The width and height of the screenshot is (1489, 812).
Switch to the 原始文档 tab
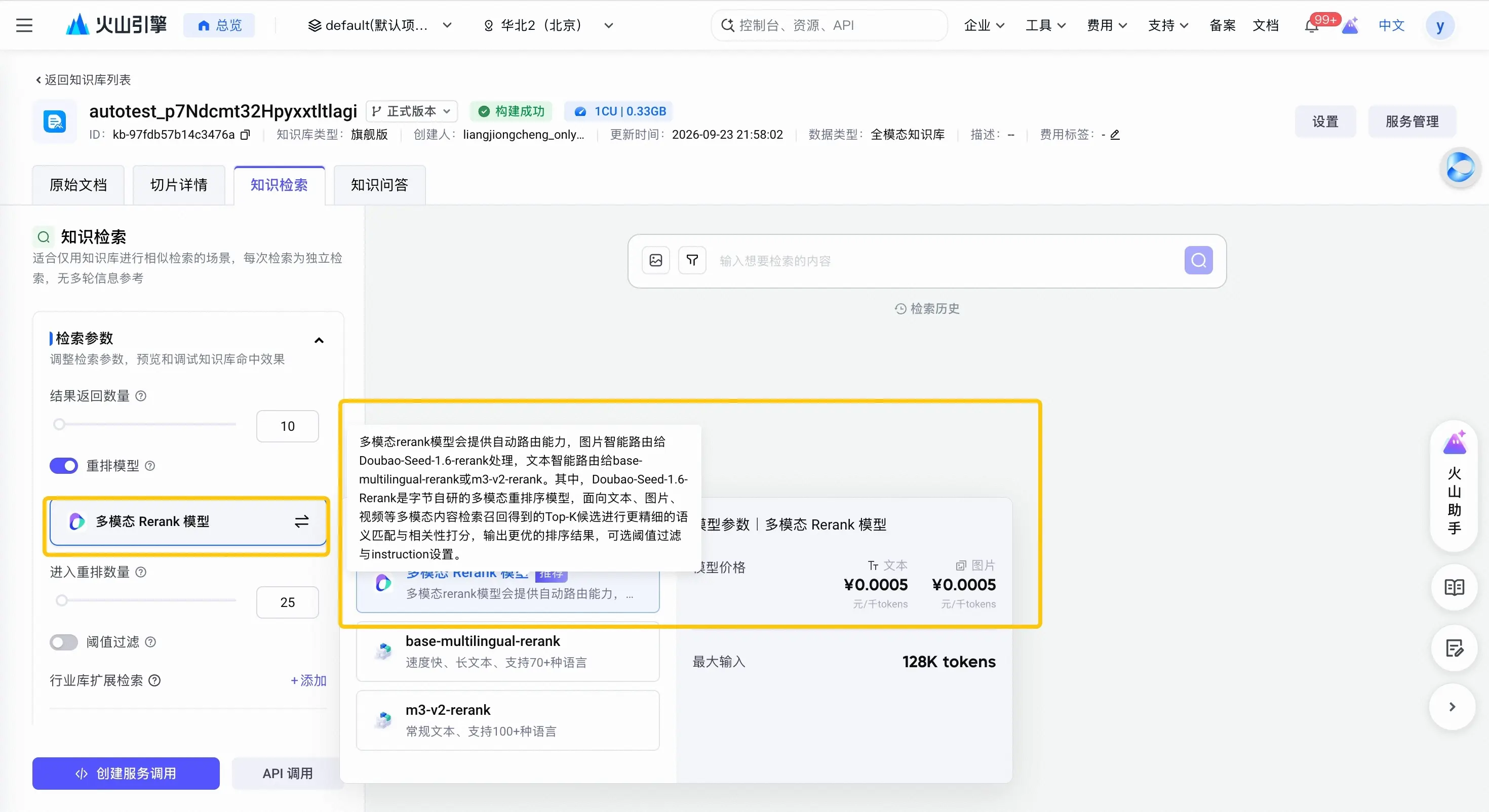[x=78, y=185]
